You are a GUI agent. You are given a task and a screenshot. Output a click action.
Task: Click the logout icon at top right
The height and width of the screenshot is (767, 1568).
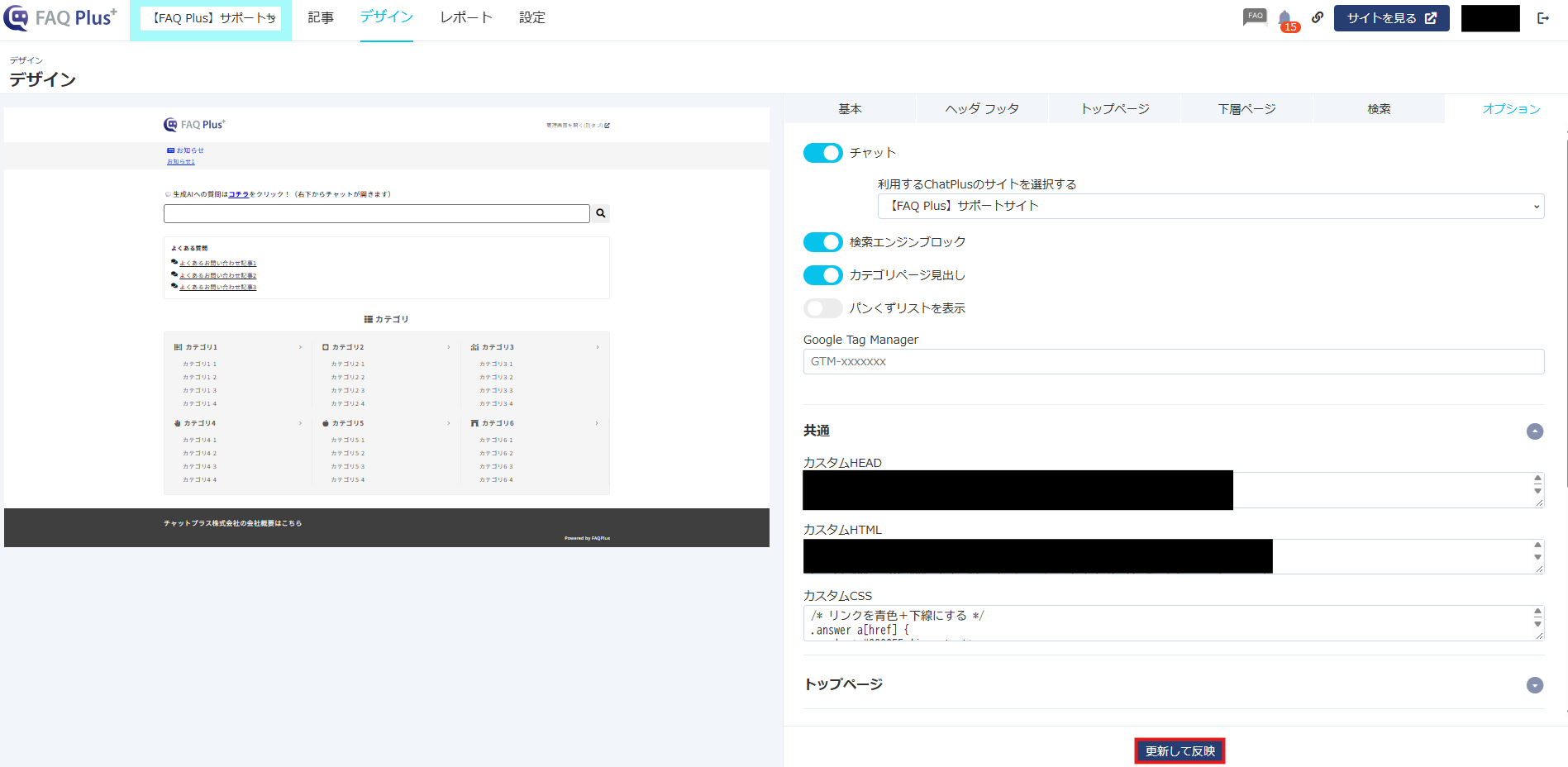(1543, 18)
